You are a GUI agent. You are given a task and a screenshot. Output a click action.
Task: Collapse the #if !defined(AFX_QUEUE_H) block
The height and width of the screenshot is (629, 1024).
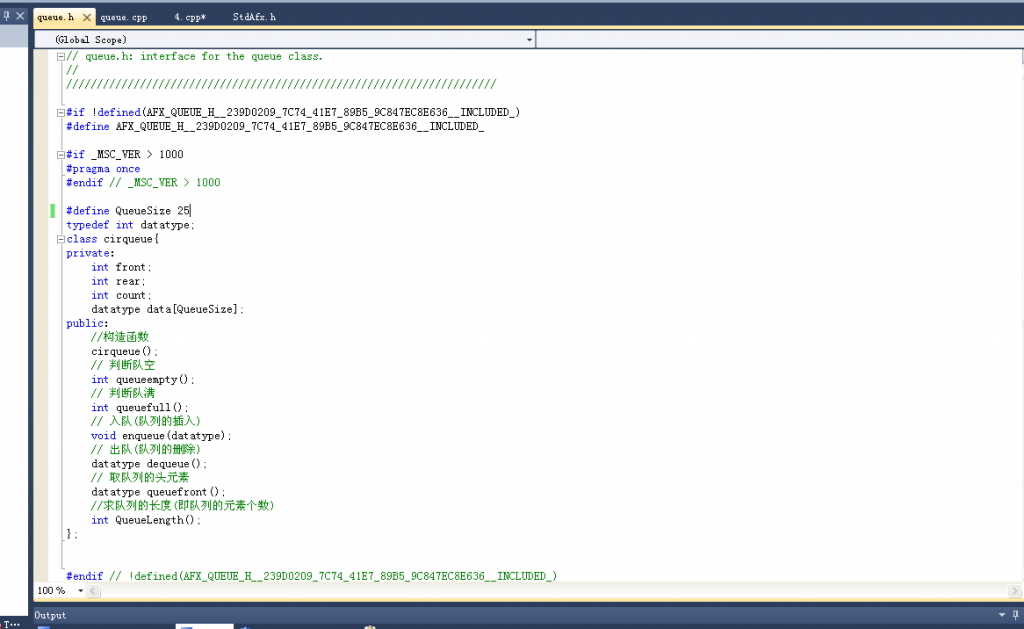61,112
